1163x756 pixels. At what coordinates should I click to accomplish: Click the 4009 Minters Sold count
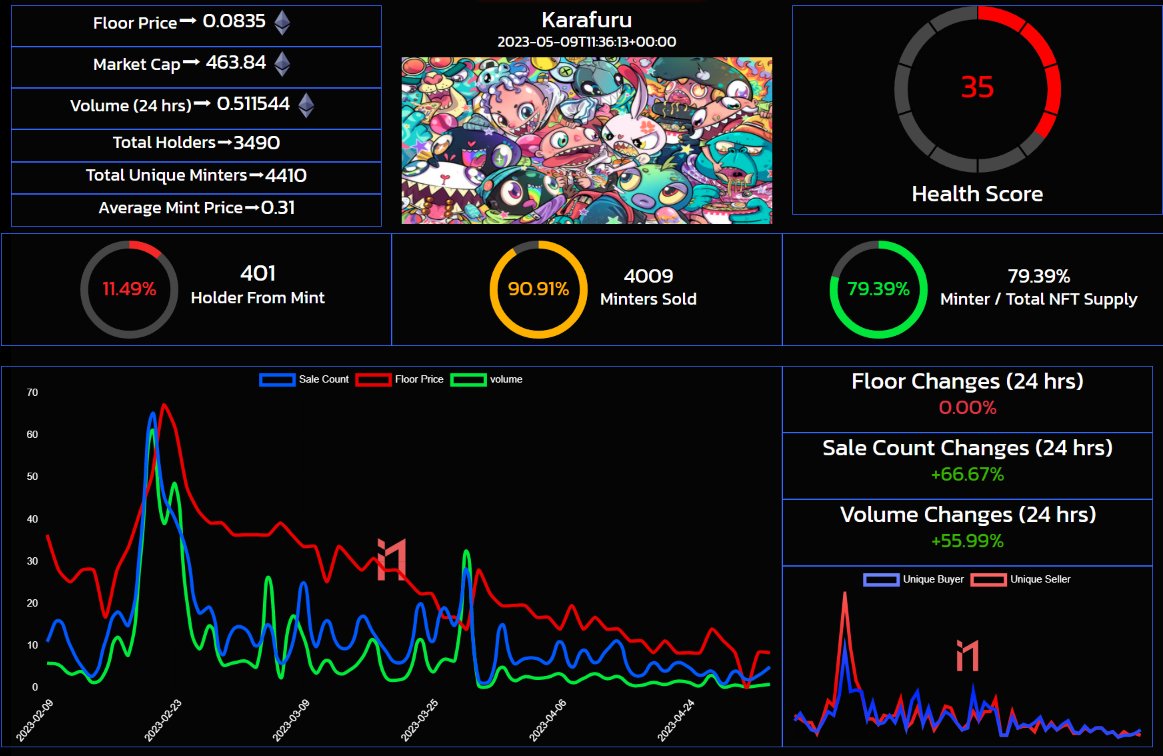click(648, 276)
